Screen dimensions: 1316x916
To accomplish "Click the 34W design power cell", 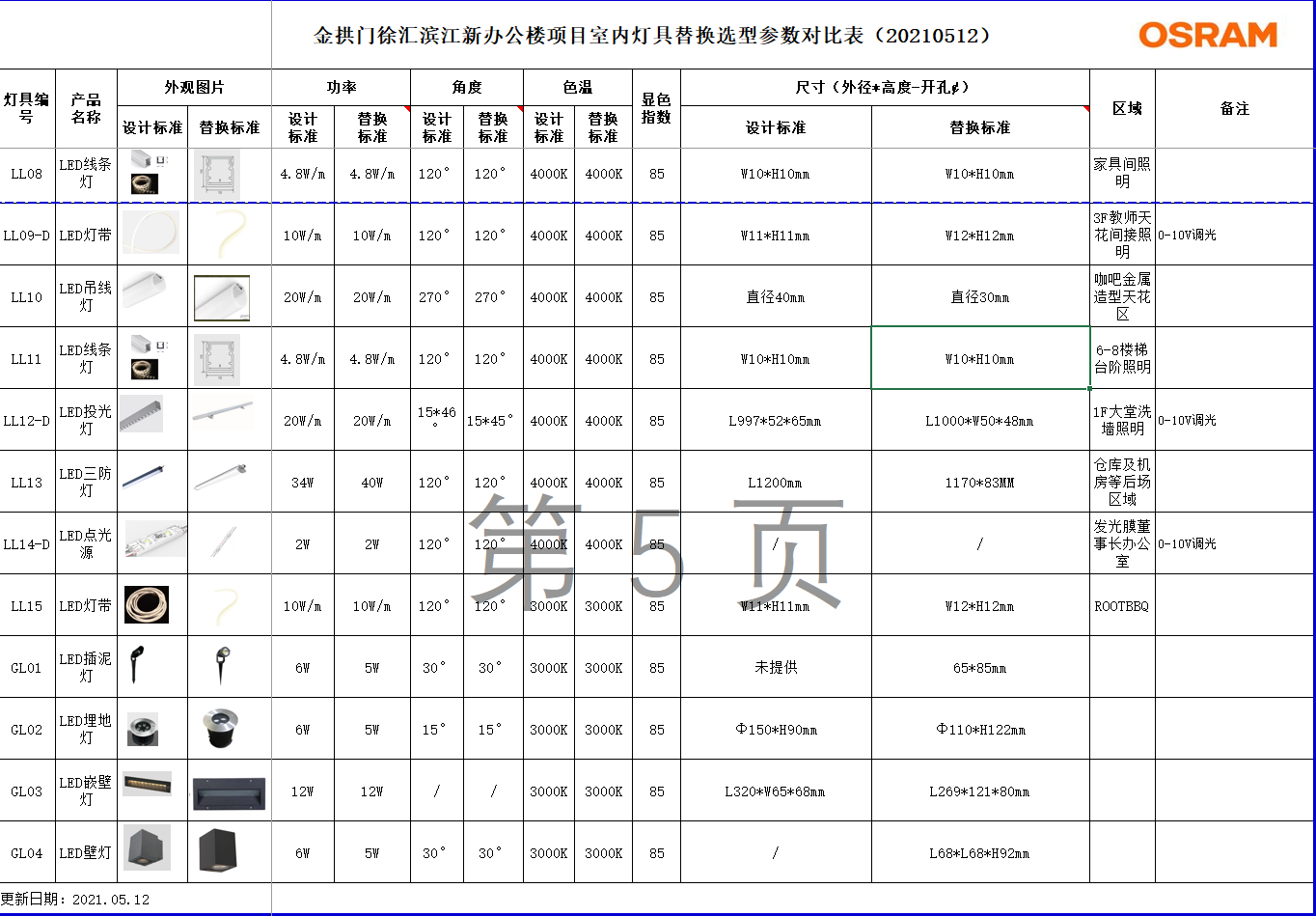I will tap(303, 482).
